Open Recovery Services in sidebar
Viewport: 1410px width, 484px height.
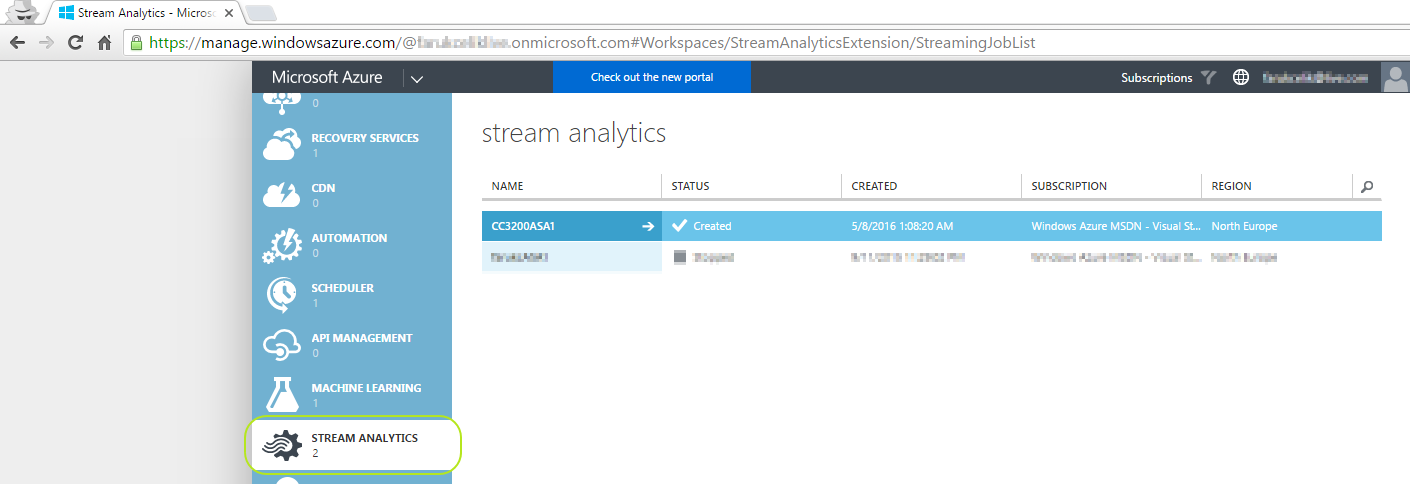352,144
